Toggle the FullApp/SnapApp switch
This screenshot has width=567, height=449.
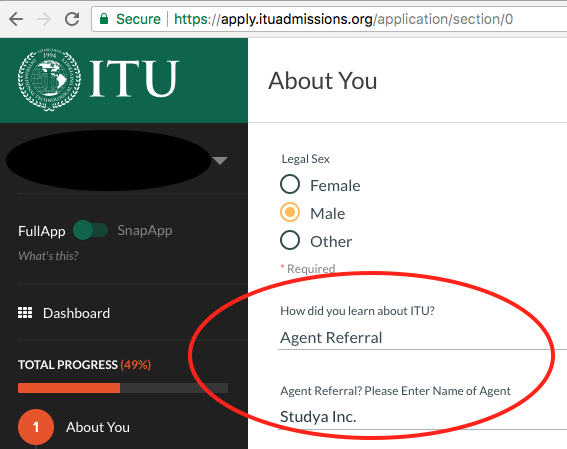pyautogui.click(x=91, y=230)
